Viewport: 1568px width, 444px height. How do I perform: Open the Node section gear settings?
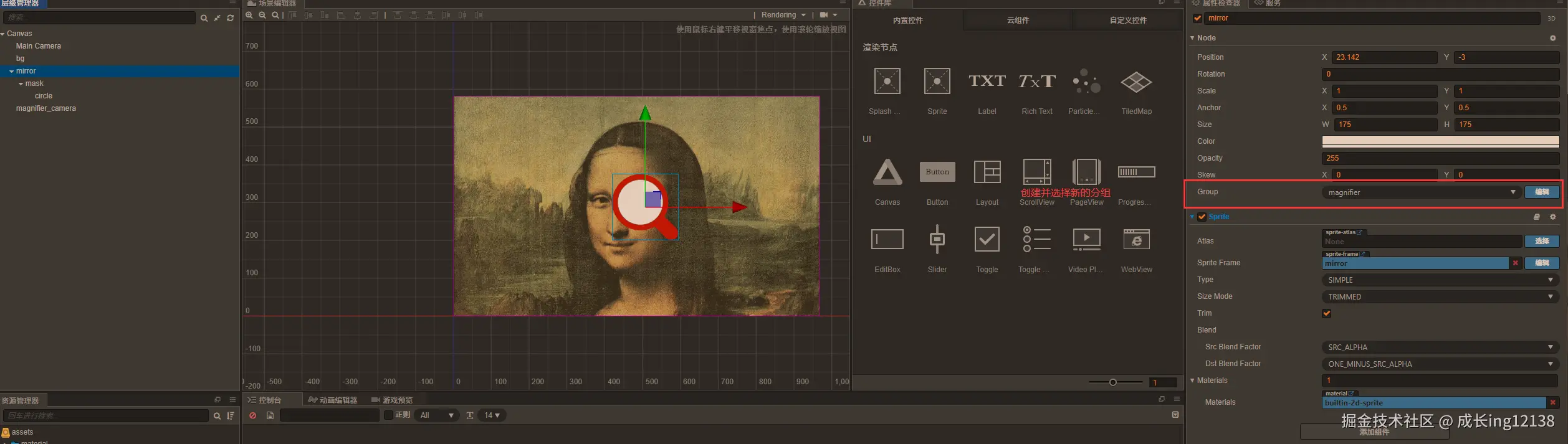pos(1553,38)
